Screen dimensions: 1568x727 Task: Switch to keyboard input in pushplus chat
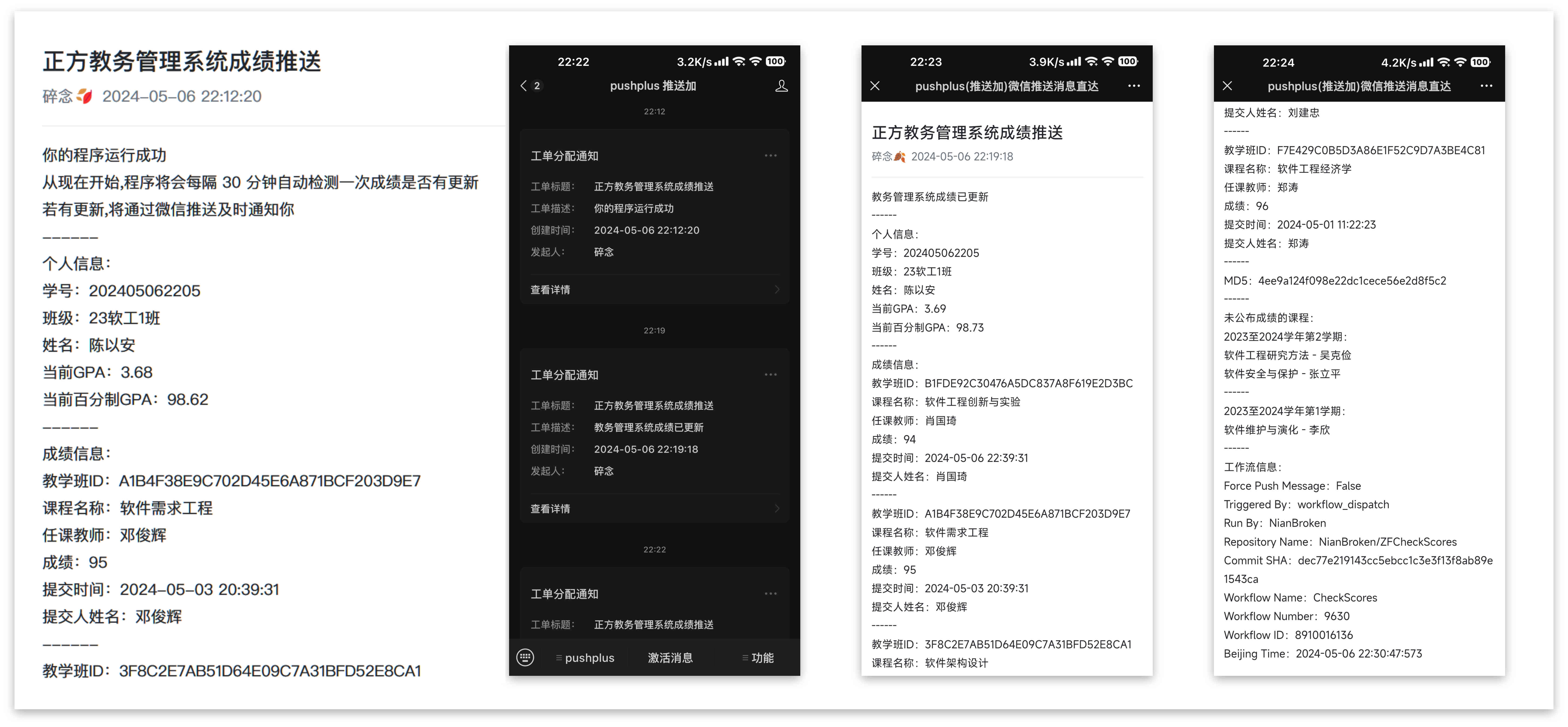(x=525, y=658)
